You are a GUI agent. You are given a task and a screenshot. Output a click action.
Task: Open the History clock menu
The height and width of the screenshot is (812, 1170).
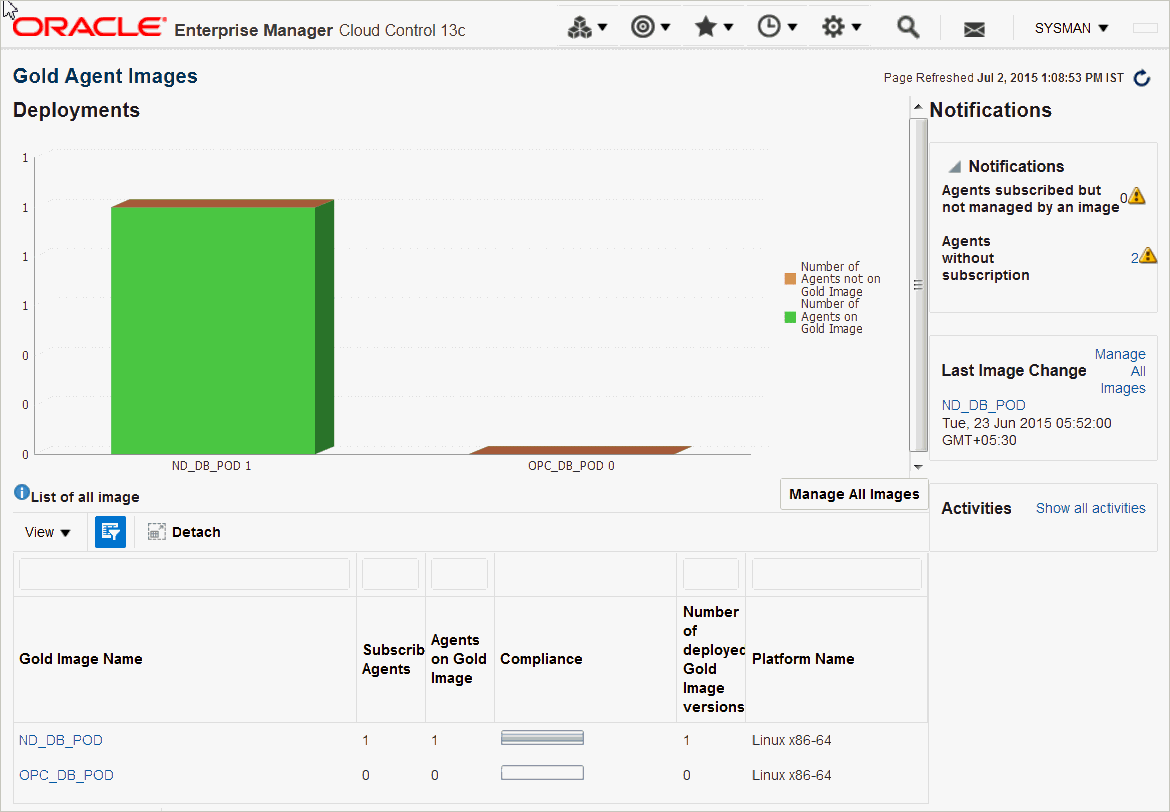(x=777, y=28)
